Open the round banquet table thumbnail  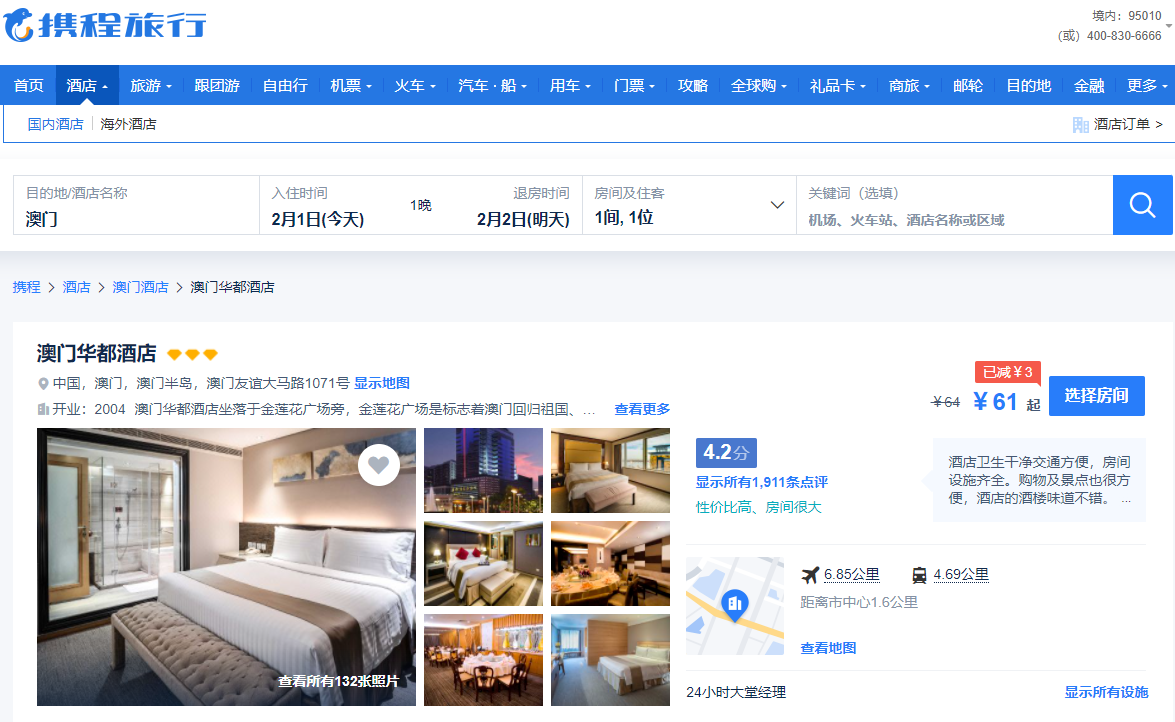pyautogui.click(x=610, y=563)
